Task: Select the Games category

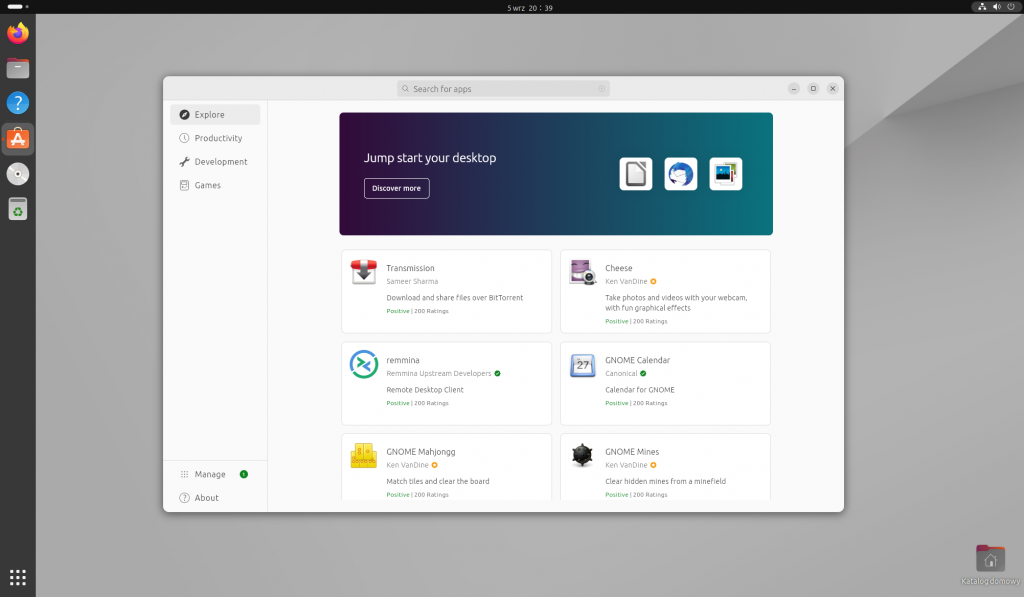Action: [x=204, y=185]
